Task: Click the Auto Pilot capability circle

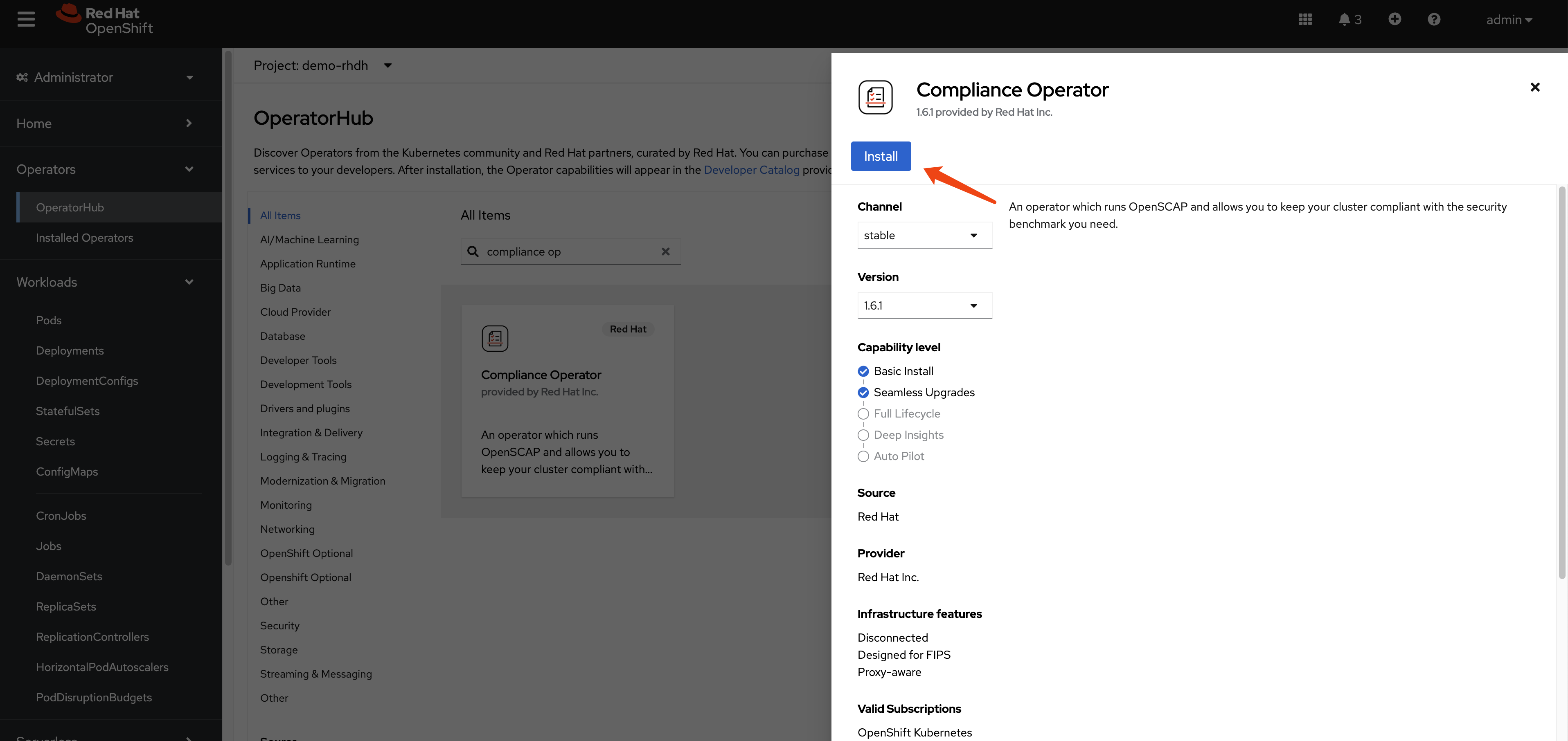Action: (863, 456)
